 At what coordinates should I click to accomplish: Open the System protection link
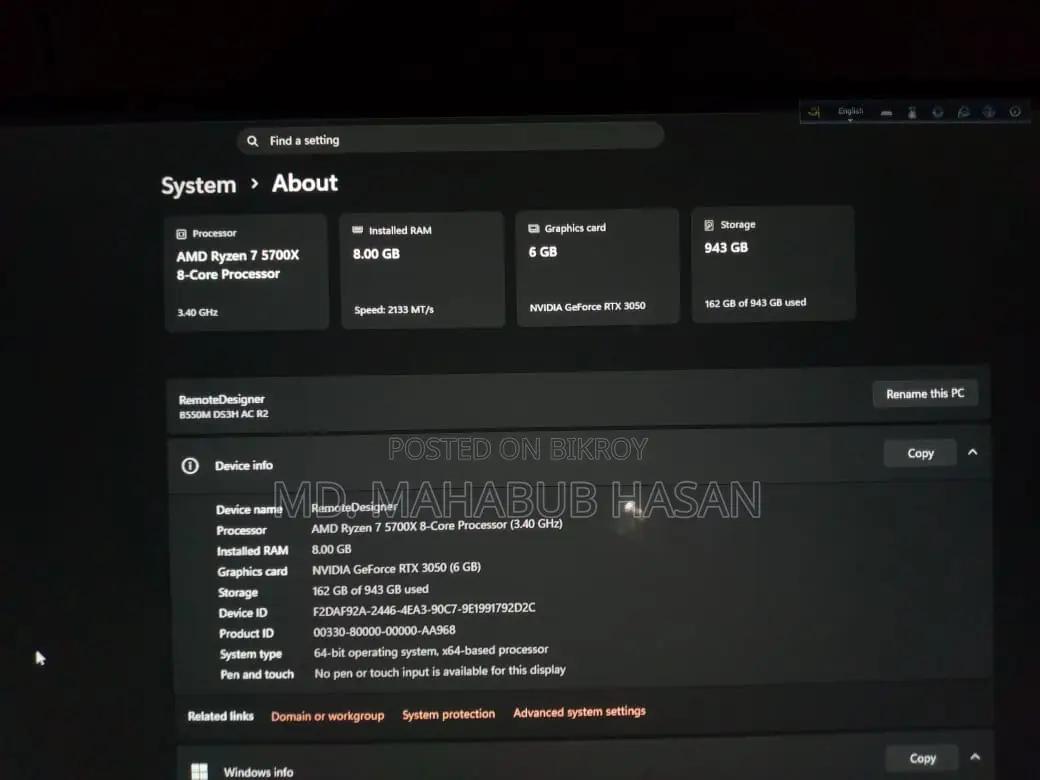pyautogui.click(x=448, y=714)
